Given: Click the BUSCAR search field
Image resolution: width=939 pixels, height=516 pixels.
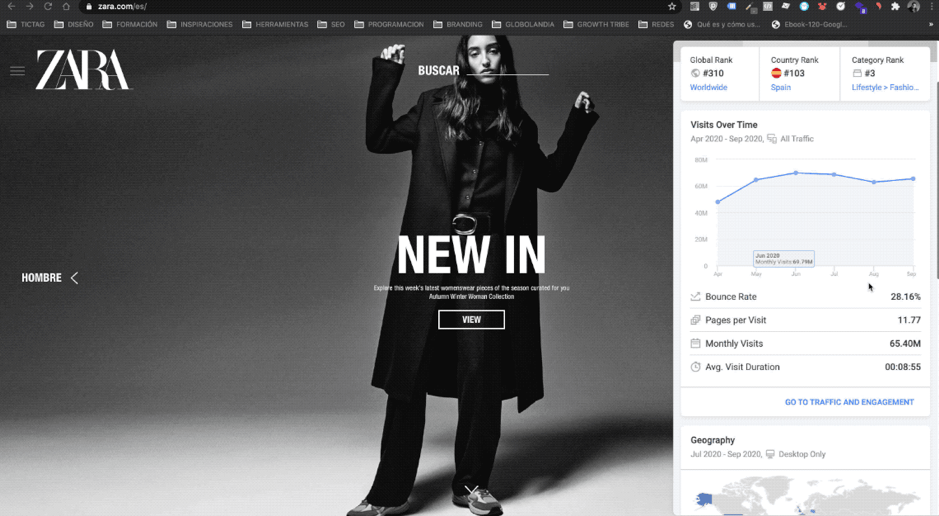Looking at the screenshot, I should (483, 71).
